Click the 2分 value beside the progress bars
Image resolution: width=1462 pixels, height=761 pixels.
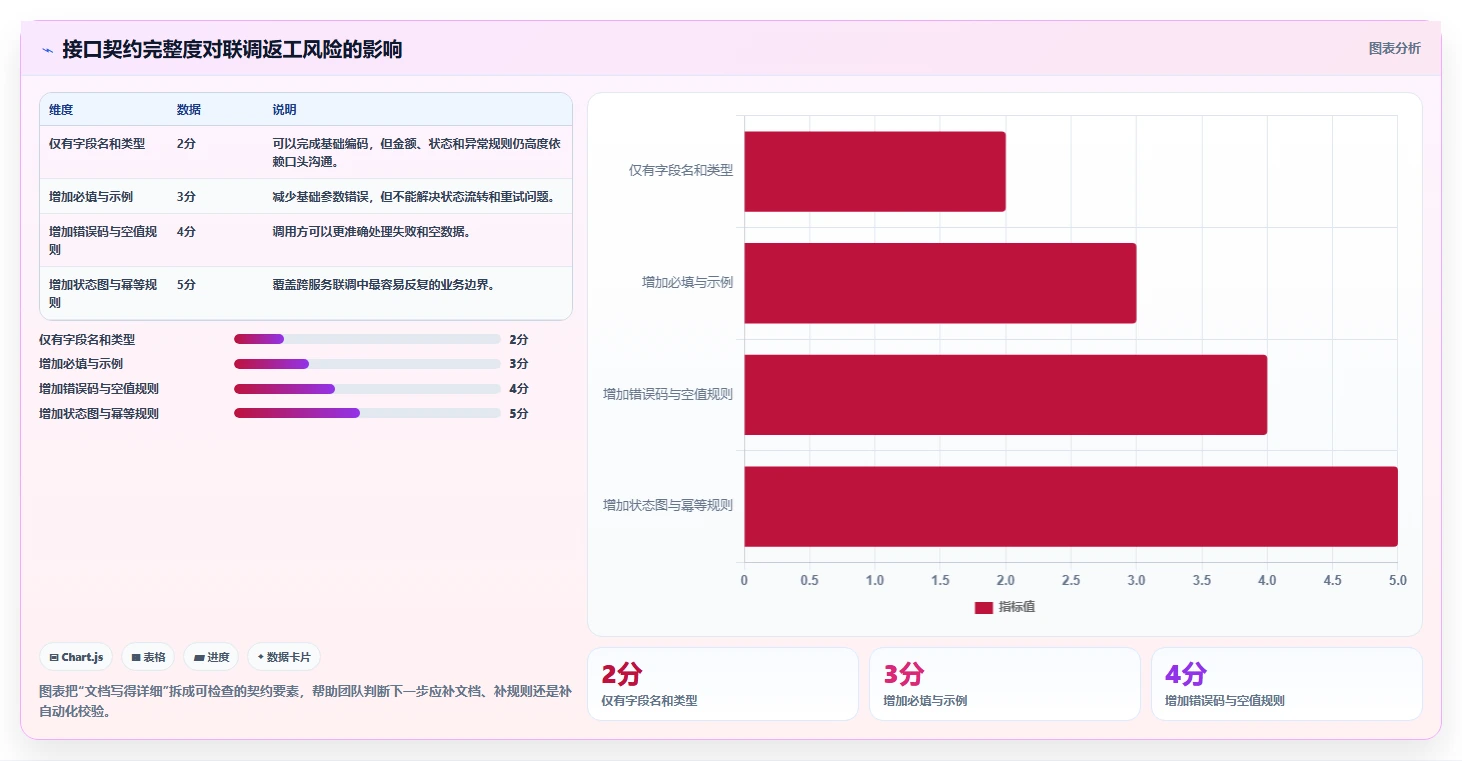(518, 339)
